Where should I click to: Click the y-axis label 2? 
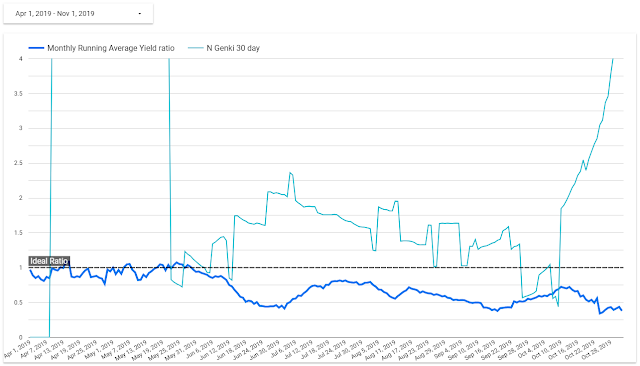click(x=20, y=198)
